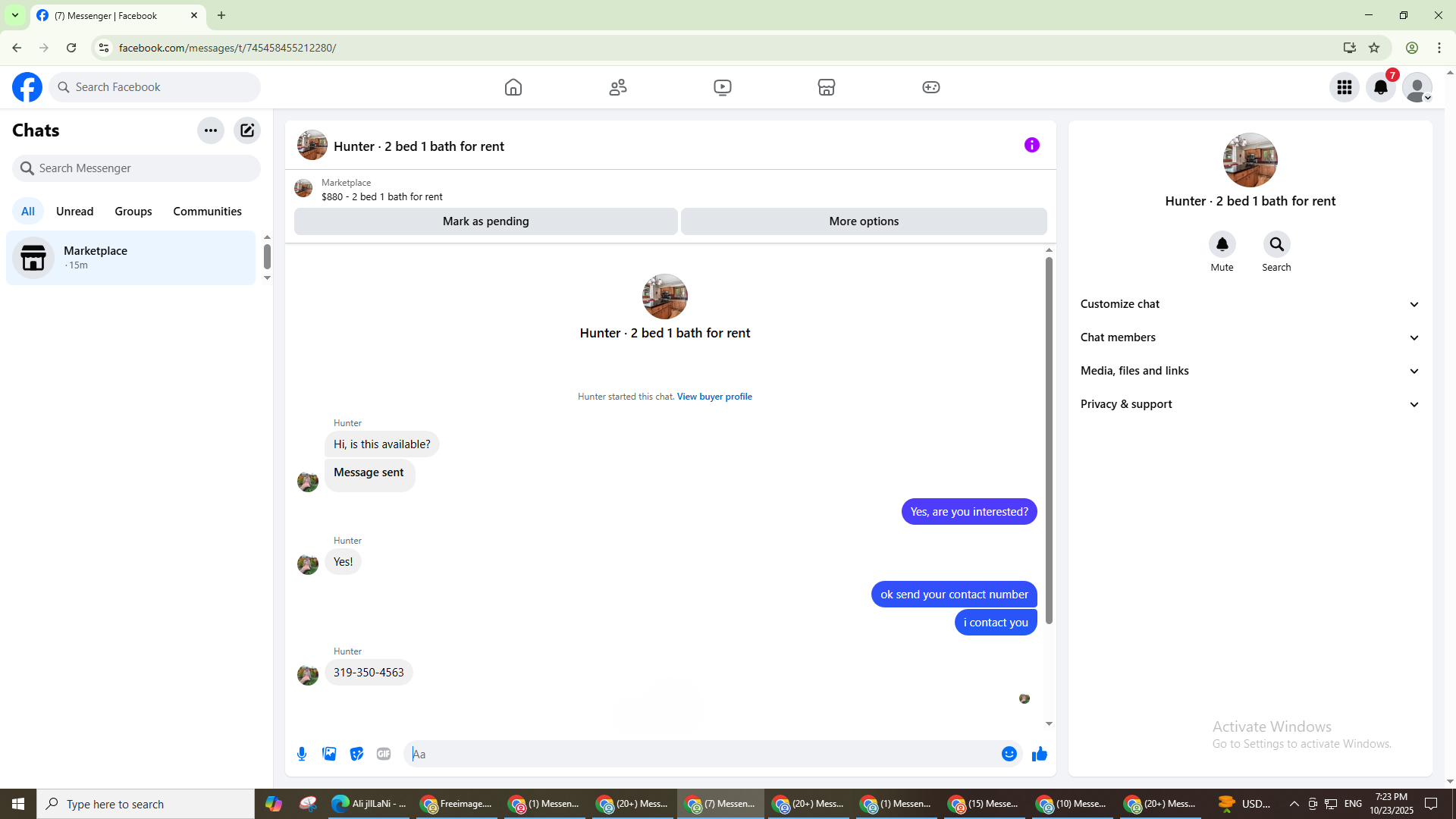The height and width of the screenshot is (819, 1456).
Task: Open the View buyer profile link
Action: [714, 397]
